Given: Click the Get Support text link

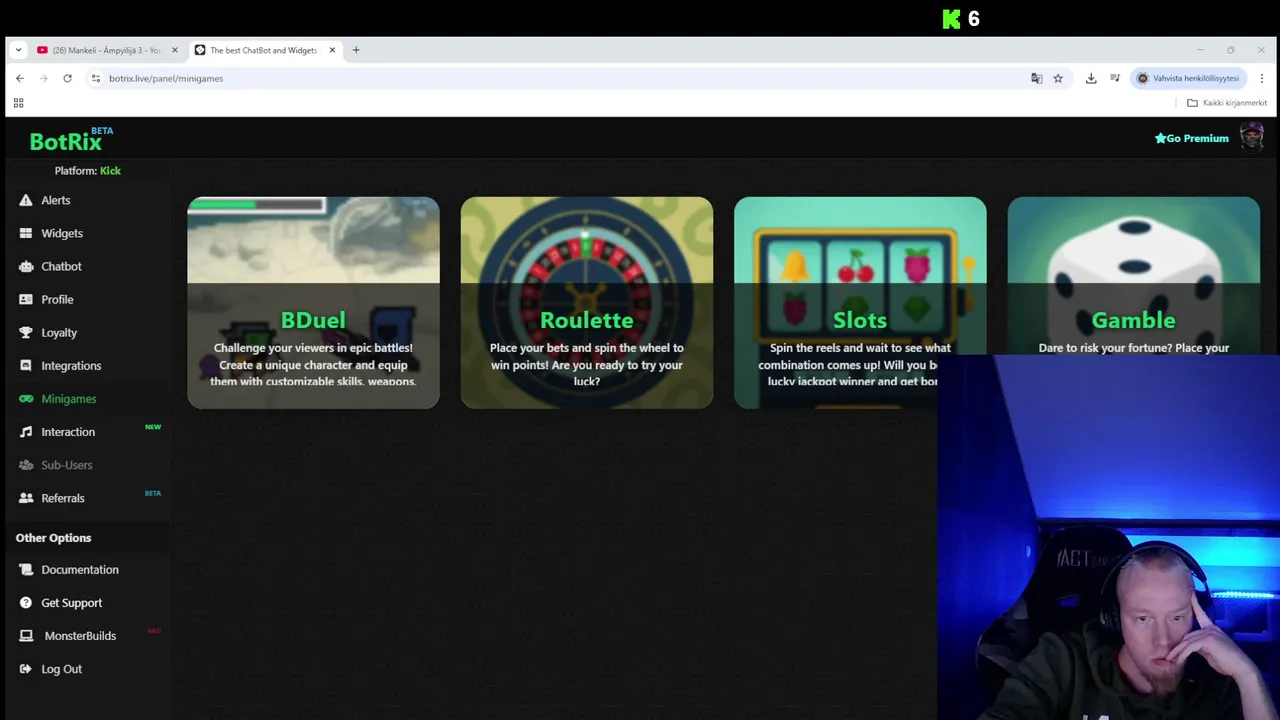Looking at the screenshot, I should pos(72,602).
